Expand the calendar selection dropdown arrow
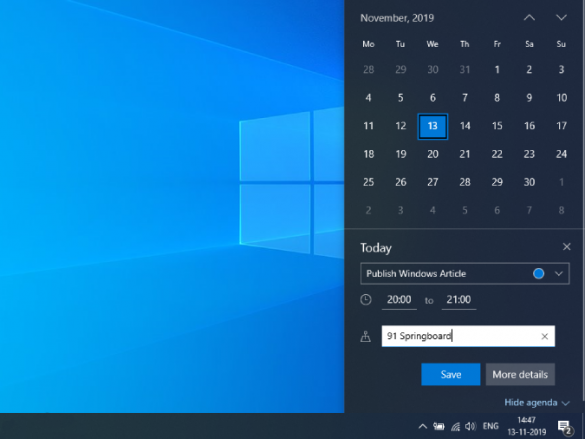Viewport: 585px width, 439px height. pyautogui.click(x=559, y=274)
